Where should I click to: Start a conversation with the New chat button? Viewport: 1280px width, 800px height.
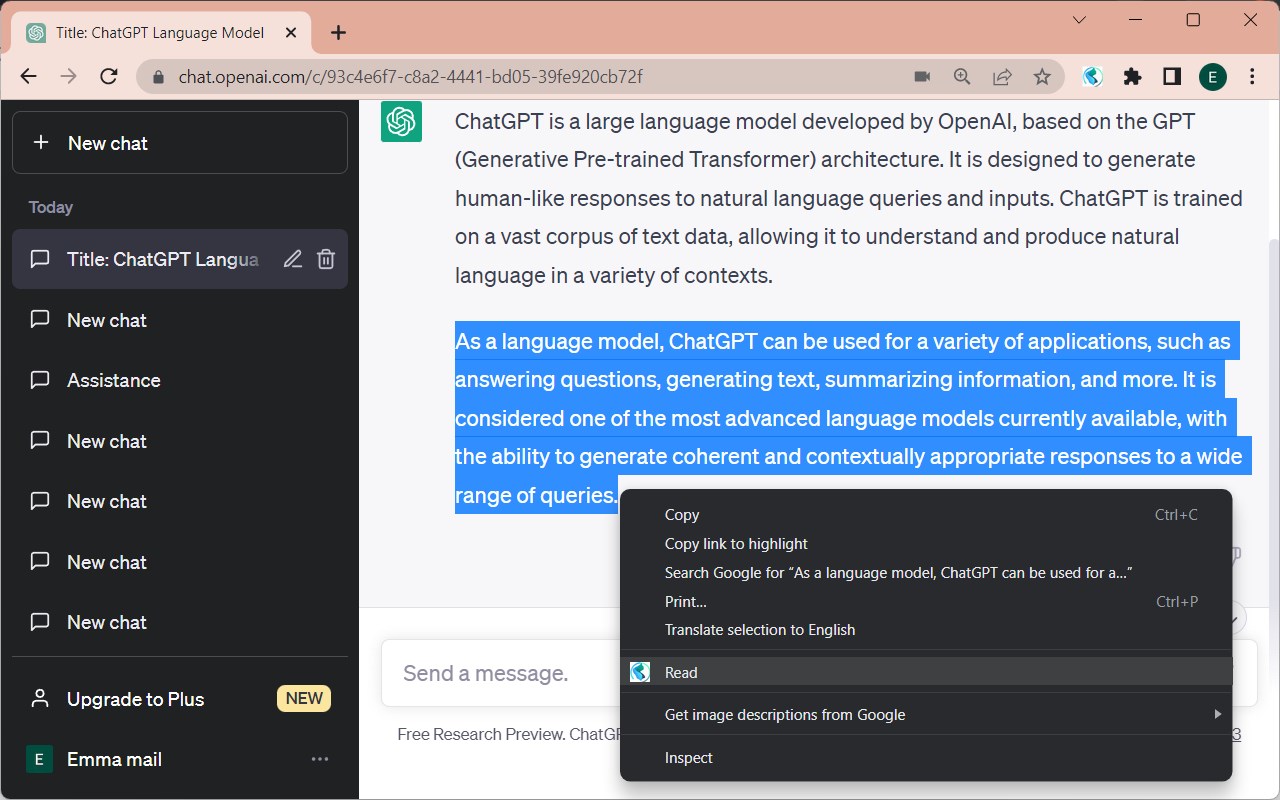click(180, 143)
